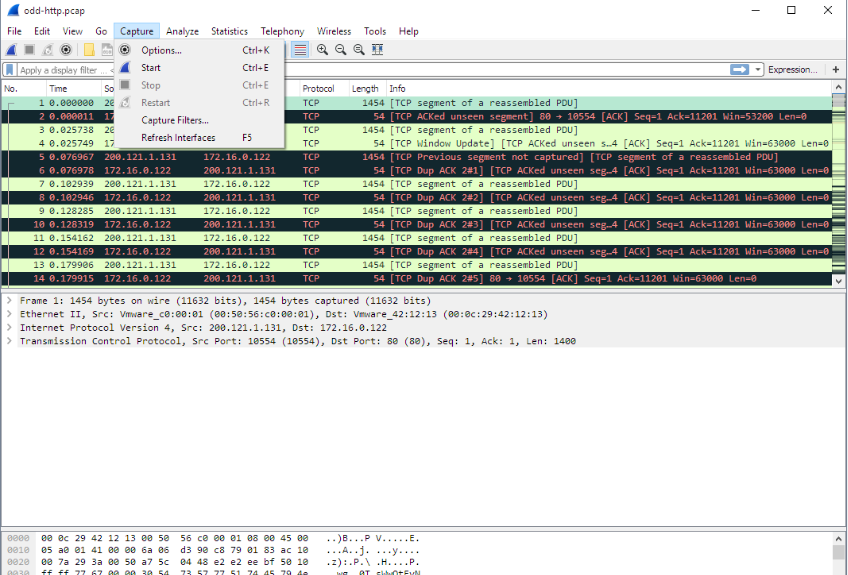Click hex offset 0010 row

tap(214, 550)
